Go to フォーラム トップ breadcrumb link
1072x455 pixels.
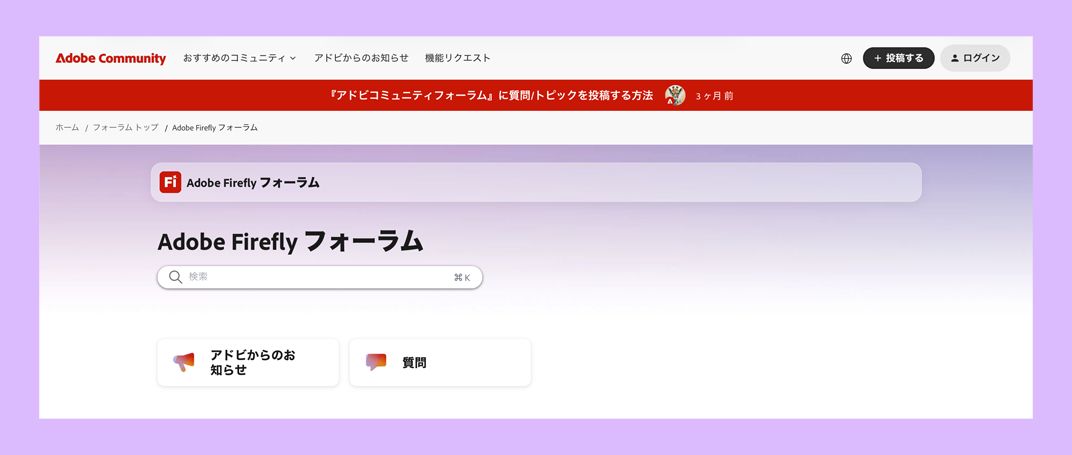(125, 128)
